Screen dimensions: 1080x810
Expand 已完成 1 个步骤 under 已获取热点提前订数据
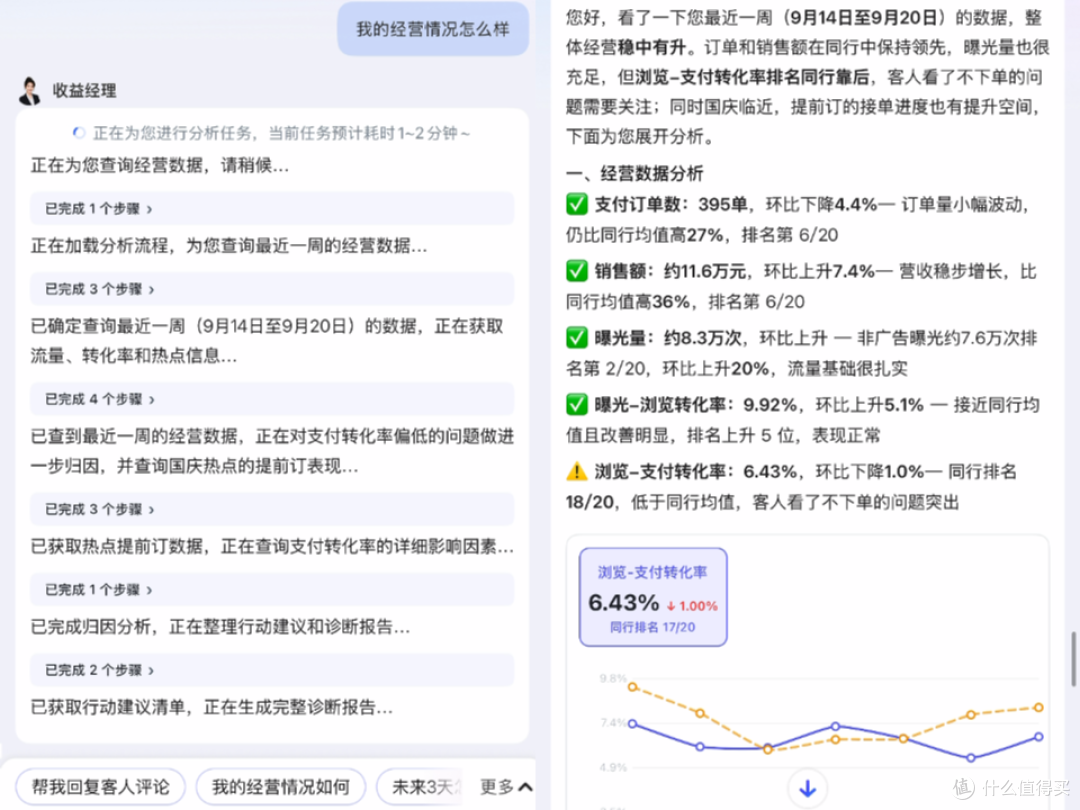tap(272, 590)
